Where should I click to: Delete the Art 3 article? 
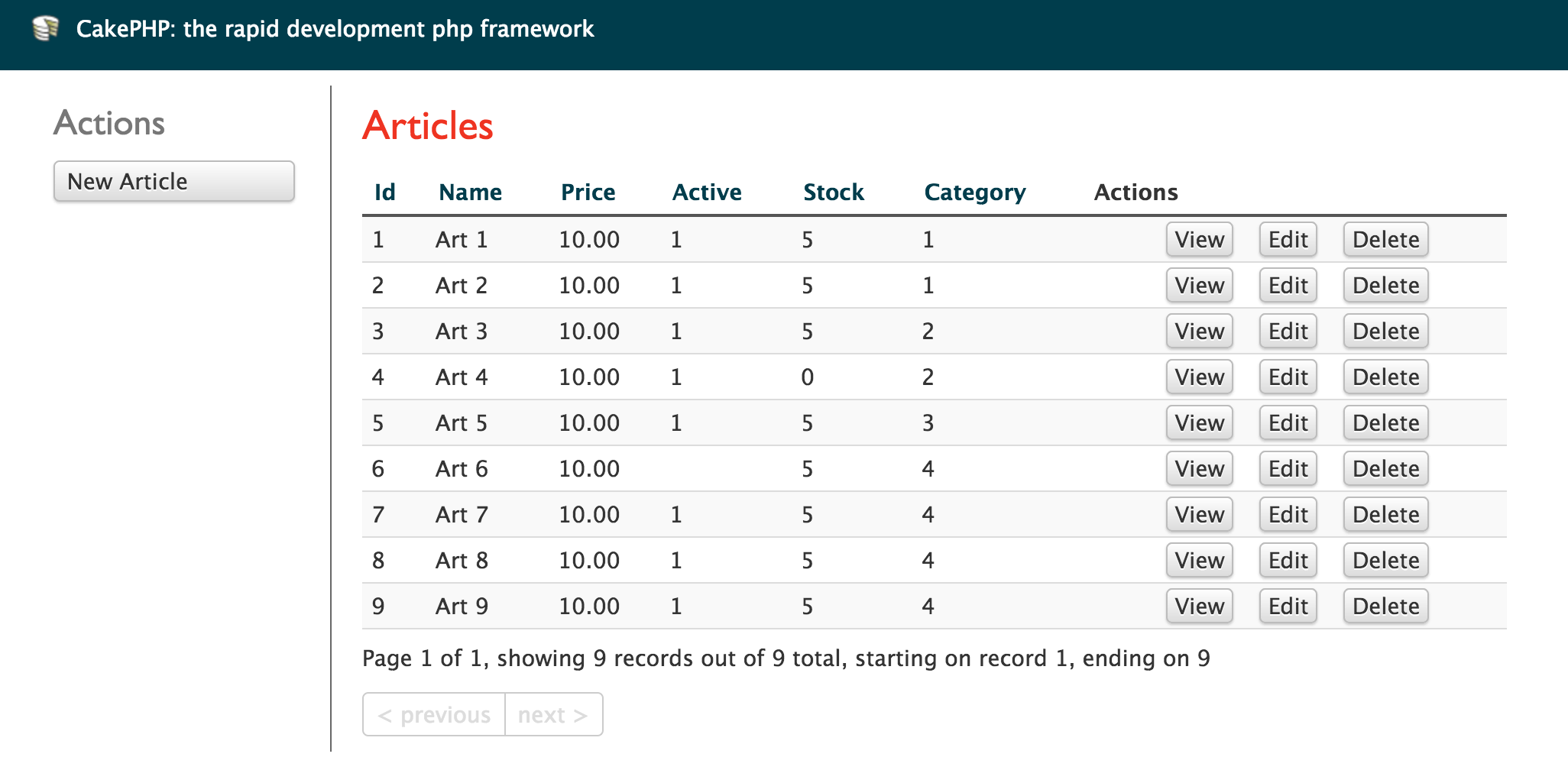pos(1385,332)
